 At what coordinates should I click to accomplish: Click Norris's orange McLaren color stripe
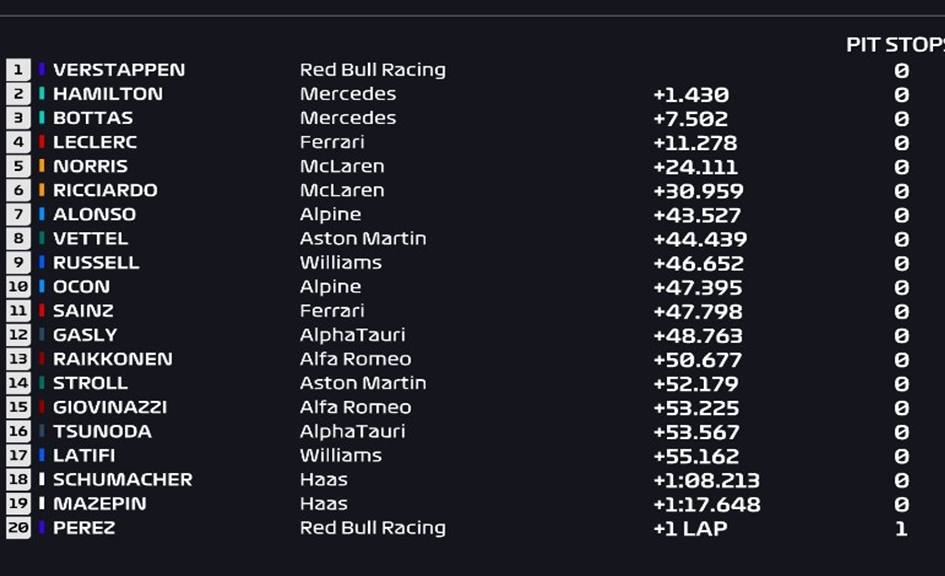42,166
